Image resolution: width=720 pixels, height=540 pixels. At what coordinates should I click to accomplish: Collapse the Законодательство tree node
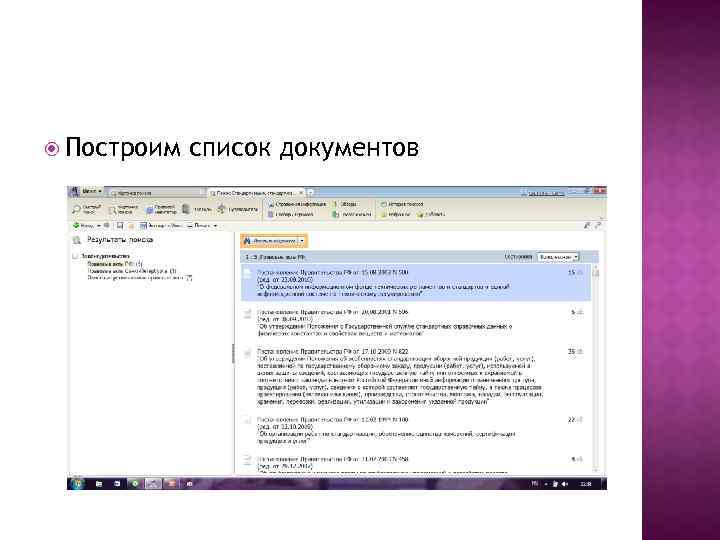click(x=75, y=256)
